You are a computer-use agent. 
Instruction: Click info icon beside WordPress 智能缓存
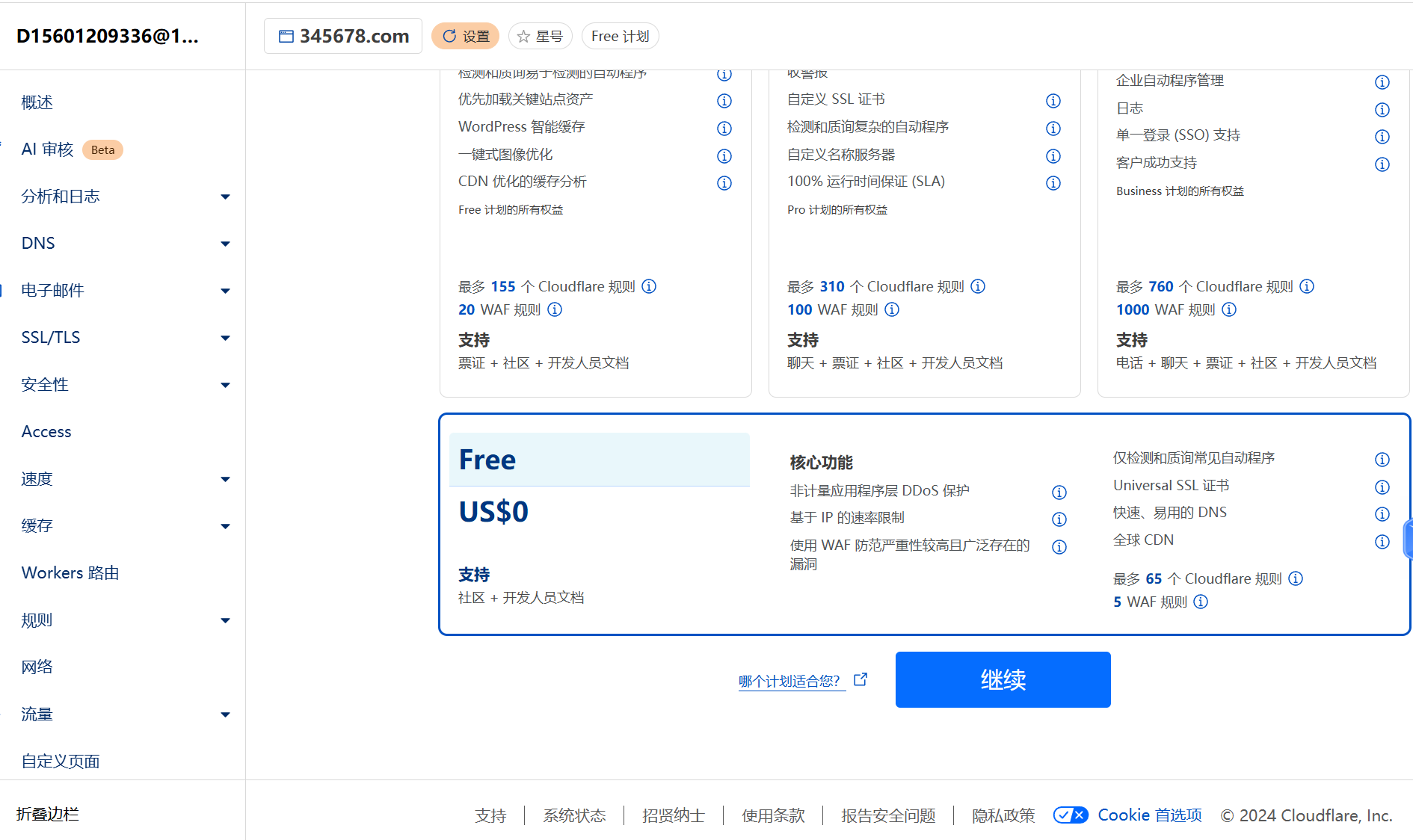point(724,129)
